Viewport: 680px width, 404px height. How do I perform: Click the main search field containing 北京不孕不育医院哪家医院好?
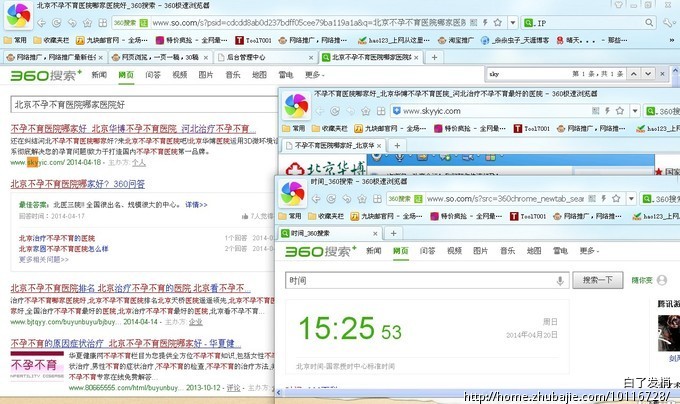point(144,104)
